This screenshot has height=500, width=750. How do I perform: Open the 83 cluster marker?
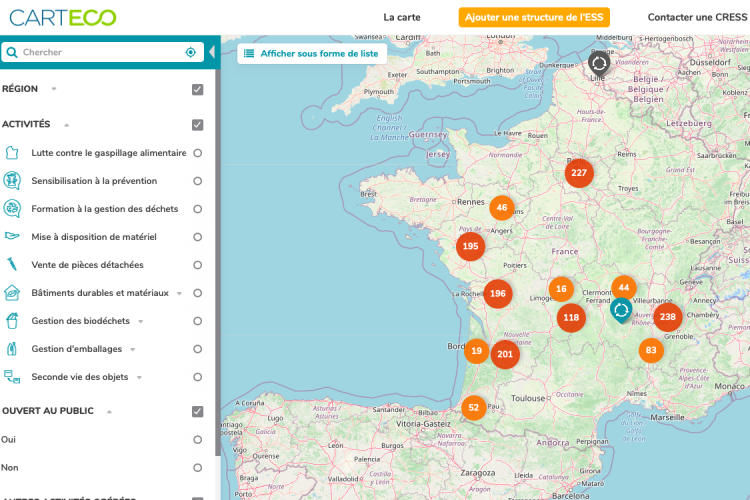click(651, 350)
